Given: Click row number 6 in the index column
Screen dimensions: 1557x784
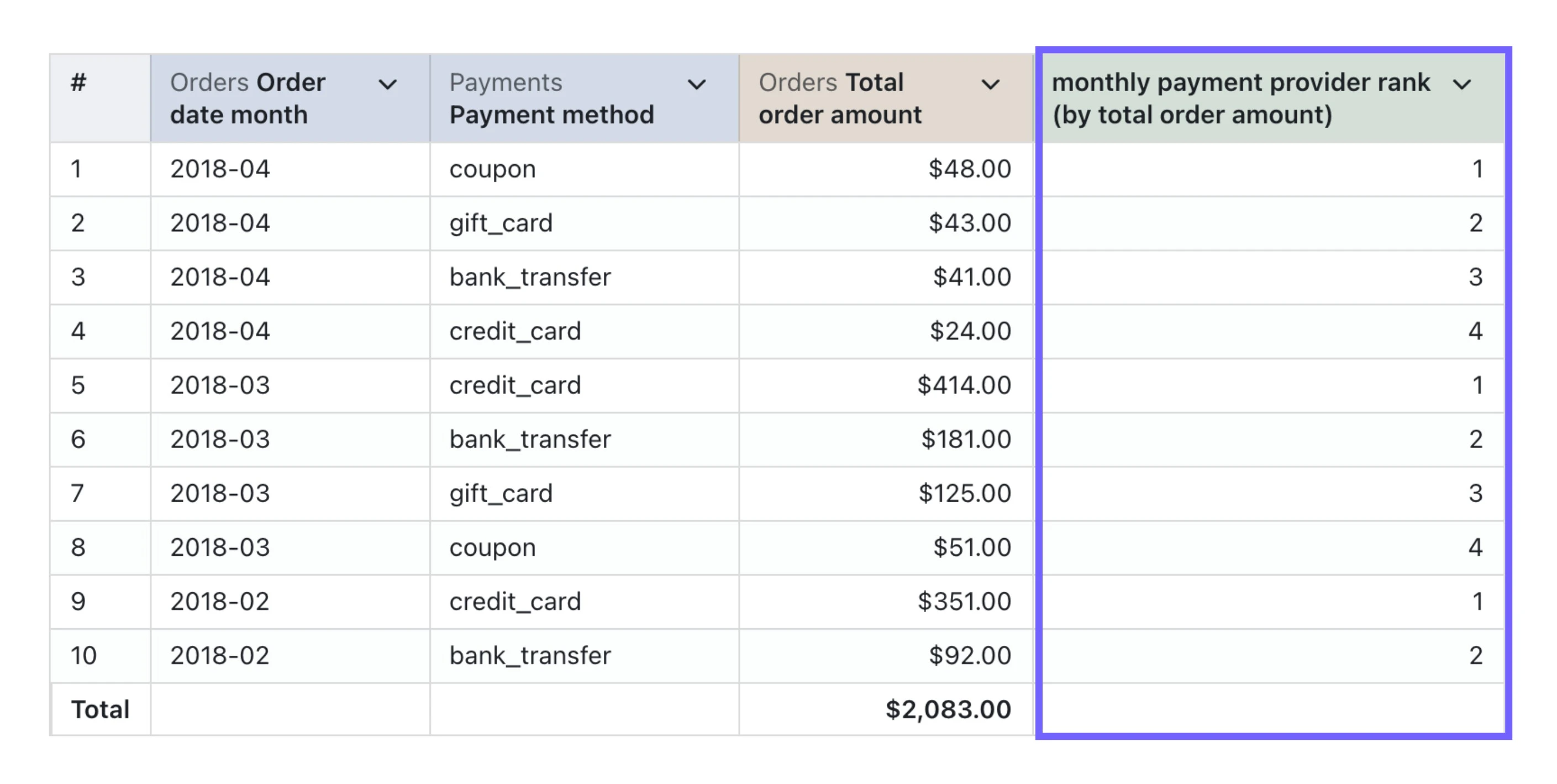Looking at the screenshot, I should [x=78, y=439].
